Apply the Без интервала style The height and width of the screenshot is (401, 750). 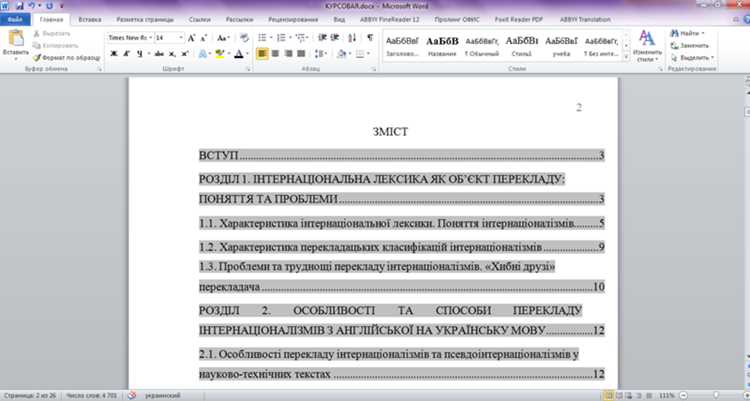click(601, 46)
